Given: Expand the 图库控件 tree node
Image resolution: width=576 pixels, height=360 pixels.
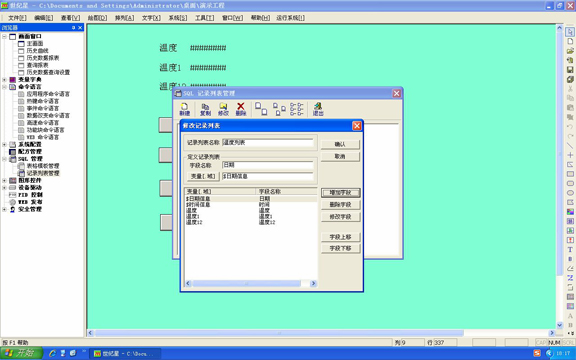Looking at the screenshot, I should 4,181.
